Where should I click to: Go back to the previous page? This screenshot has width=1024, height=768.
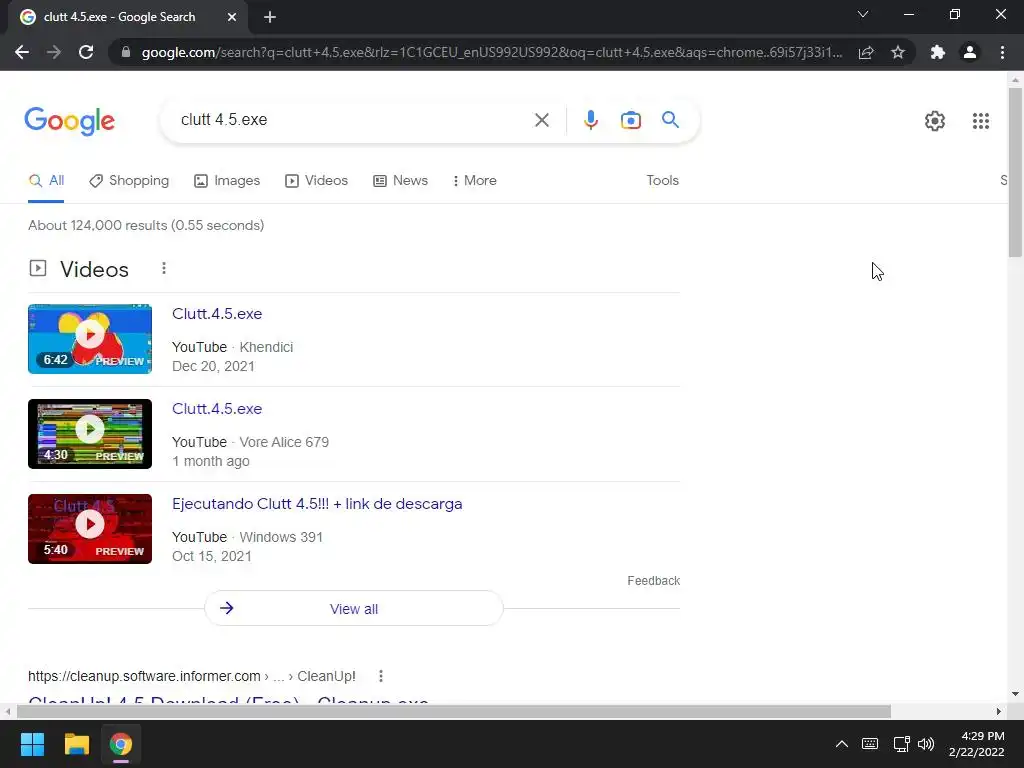(x=22, y=52)
